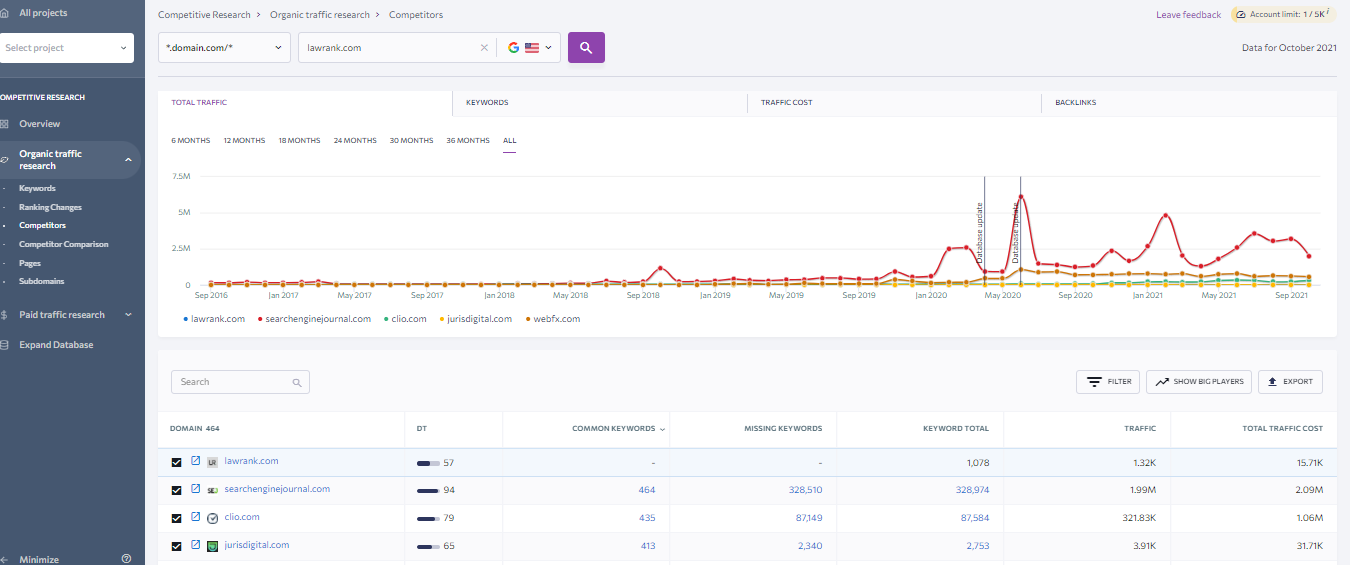Click Leave feedback link
Image resolution: width=1350 pixels, height=565 pixels.
pos(1188,15)
